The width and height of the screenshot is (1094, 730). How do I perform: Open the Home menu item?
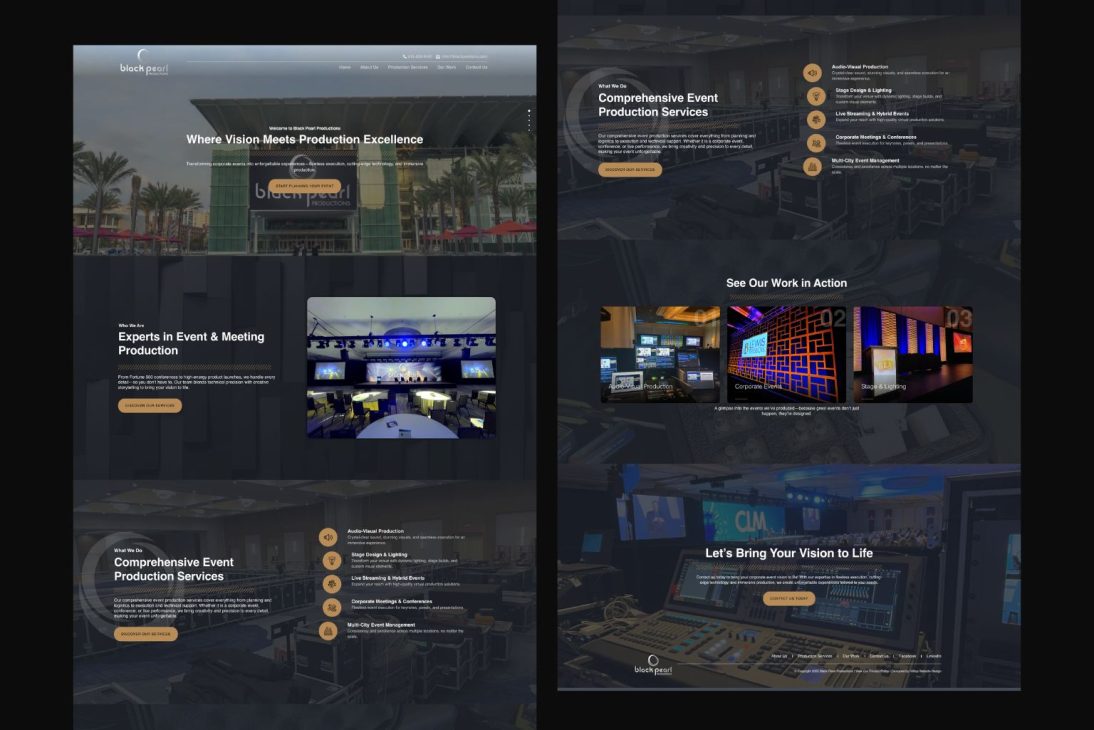point(345,67)
